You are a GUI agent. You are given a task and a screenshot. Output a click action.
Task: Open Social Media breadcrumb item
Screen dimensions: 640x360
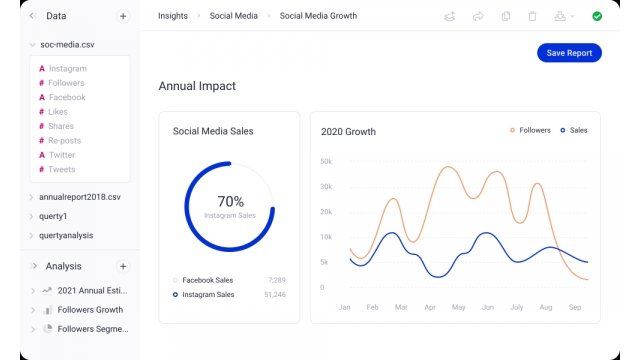233,16
